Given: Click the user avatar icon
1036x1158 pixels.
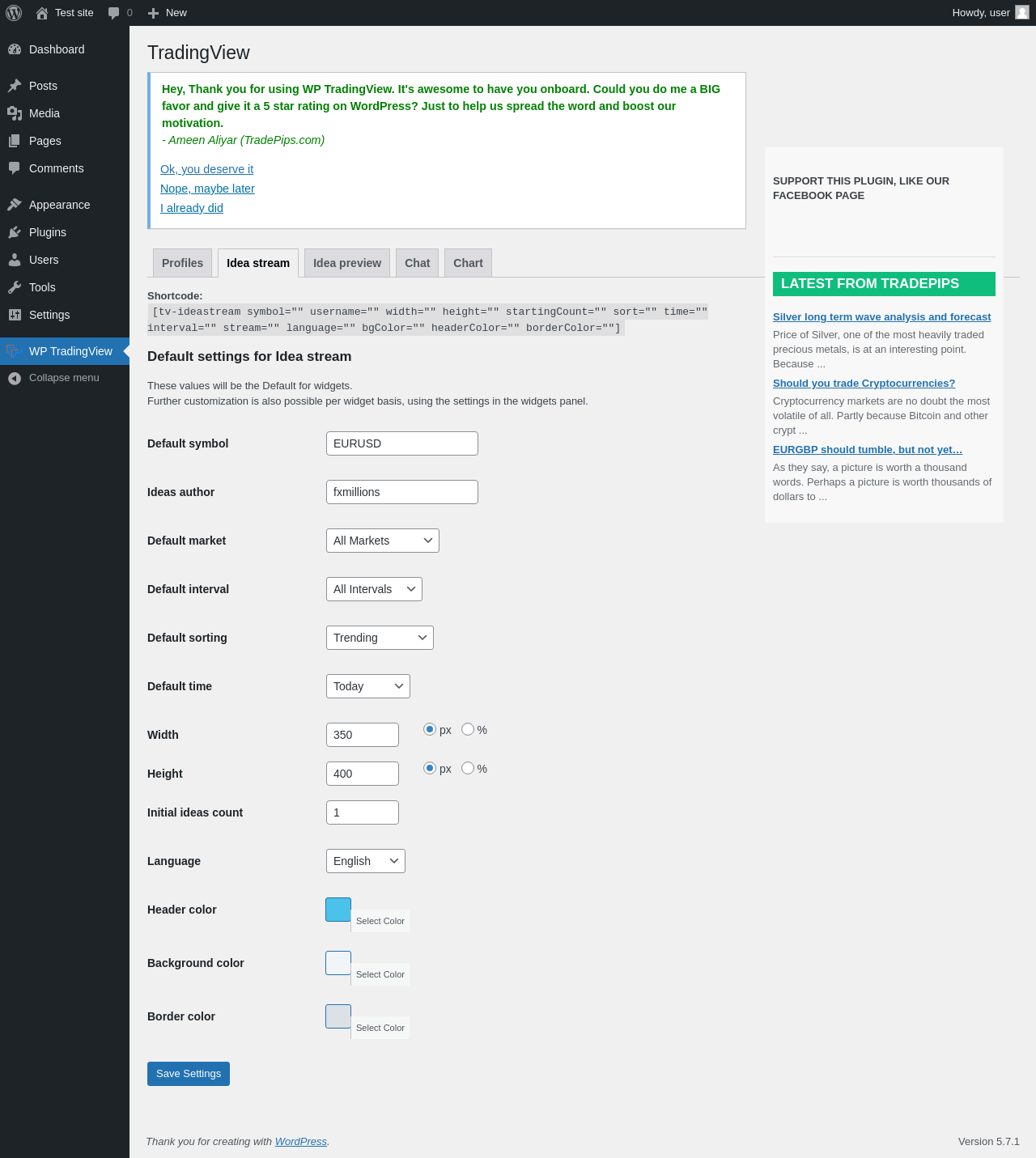Looking at the screenshot, I should click(1022, 12).
